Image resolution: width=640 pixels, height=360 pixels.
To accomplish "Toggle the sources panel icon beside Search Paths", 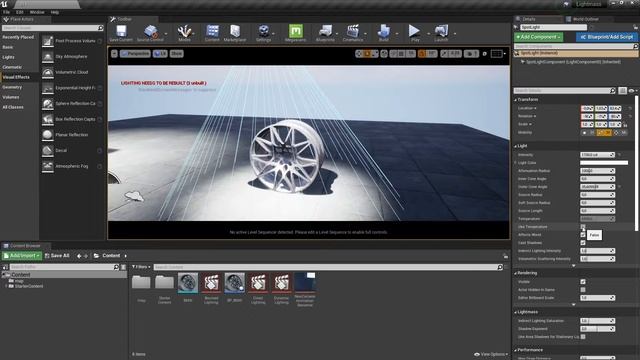I will tap(5, 267).
